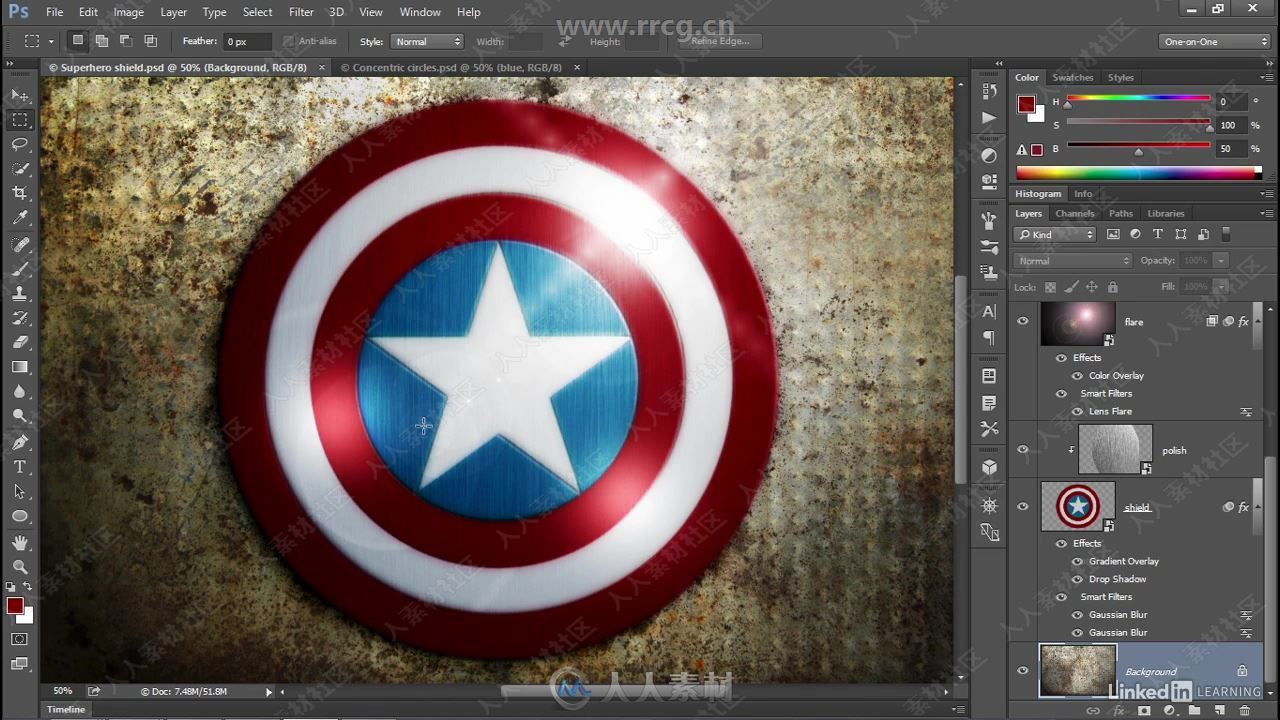Switch to the Swatches tab
The width and height of the screenshot is (1280, 720).
coord(1073,77)
